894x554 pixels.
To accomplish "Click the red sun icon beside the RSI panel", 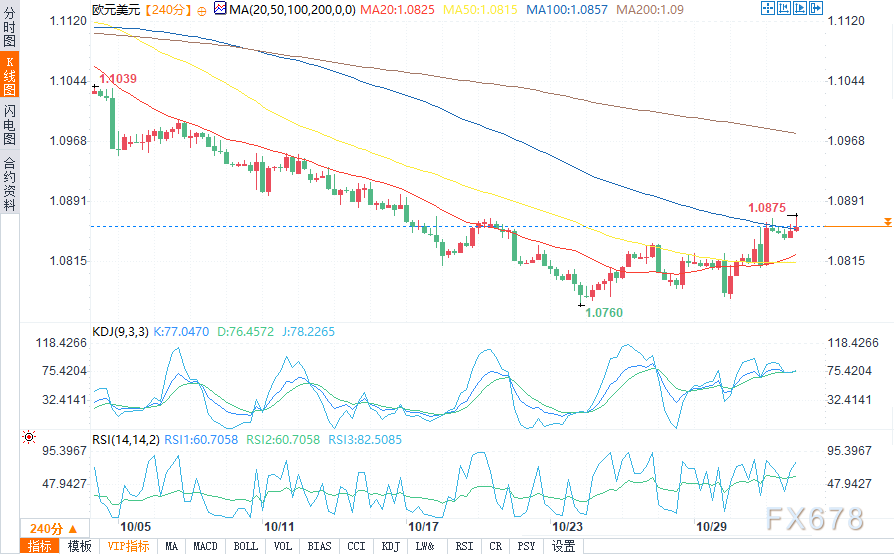I will [29, 437].
